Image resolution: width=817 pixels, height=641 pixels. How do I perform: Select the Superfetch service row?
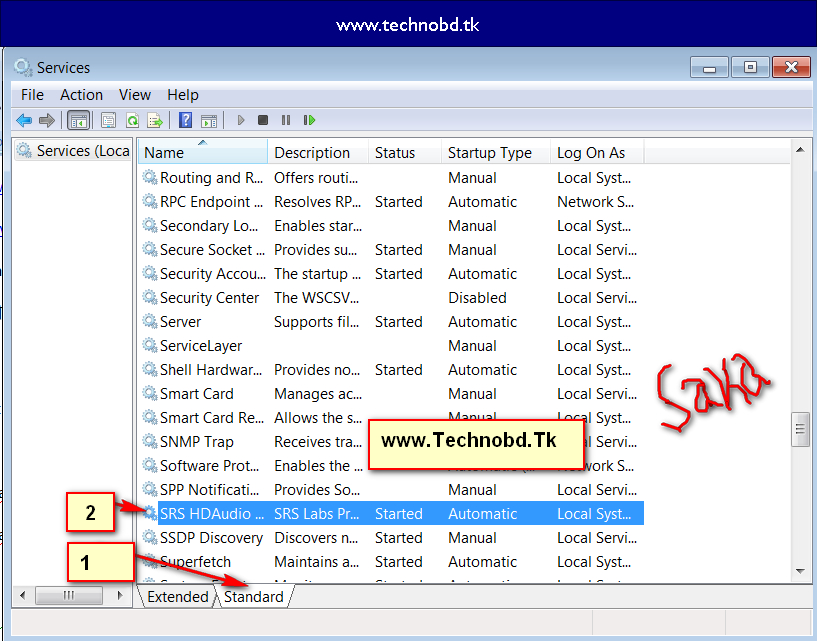[196, 561]
